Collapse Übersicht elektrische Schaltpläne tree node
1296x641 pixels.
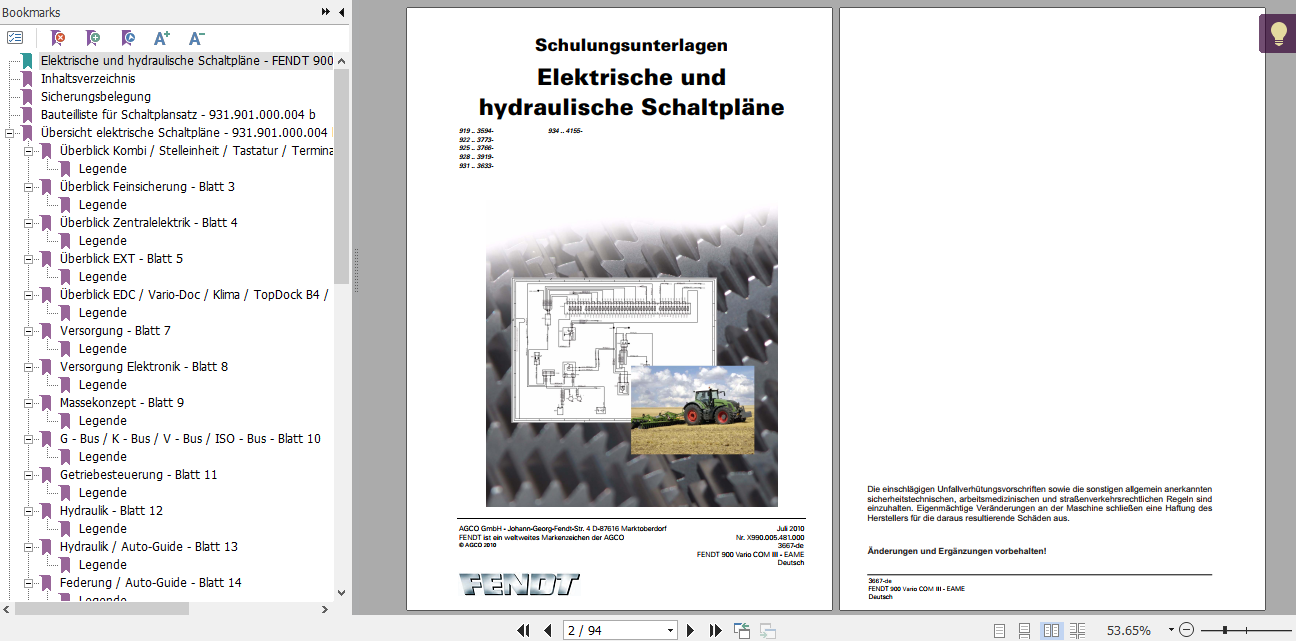pos(10,133)
